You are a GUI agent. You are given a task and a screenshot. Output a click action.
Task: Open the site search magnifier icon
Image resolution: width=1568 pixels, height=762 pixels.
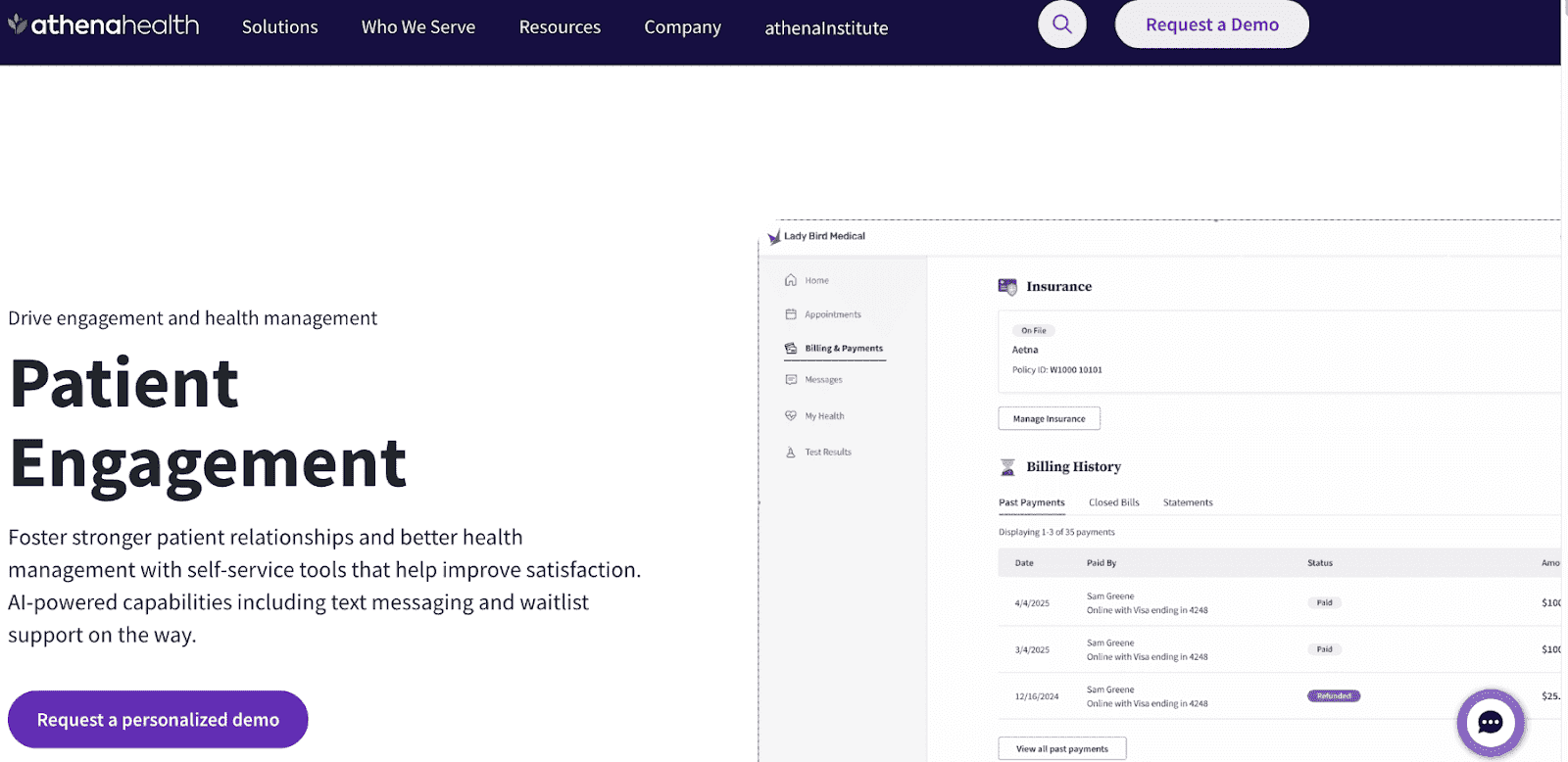pos(1062,24)
